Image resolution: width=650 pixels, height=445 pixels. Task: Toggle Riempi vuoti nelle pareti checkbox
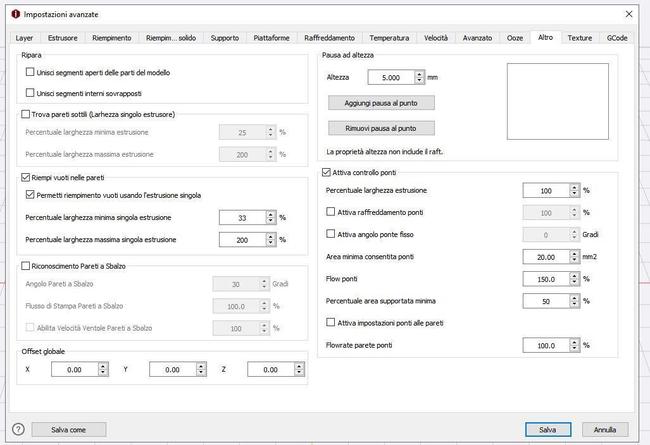[x=26, y=177]
